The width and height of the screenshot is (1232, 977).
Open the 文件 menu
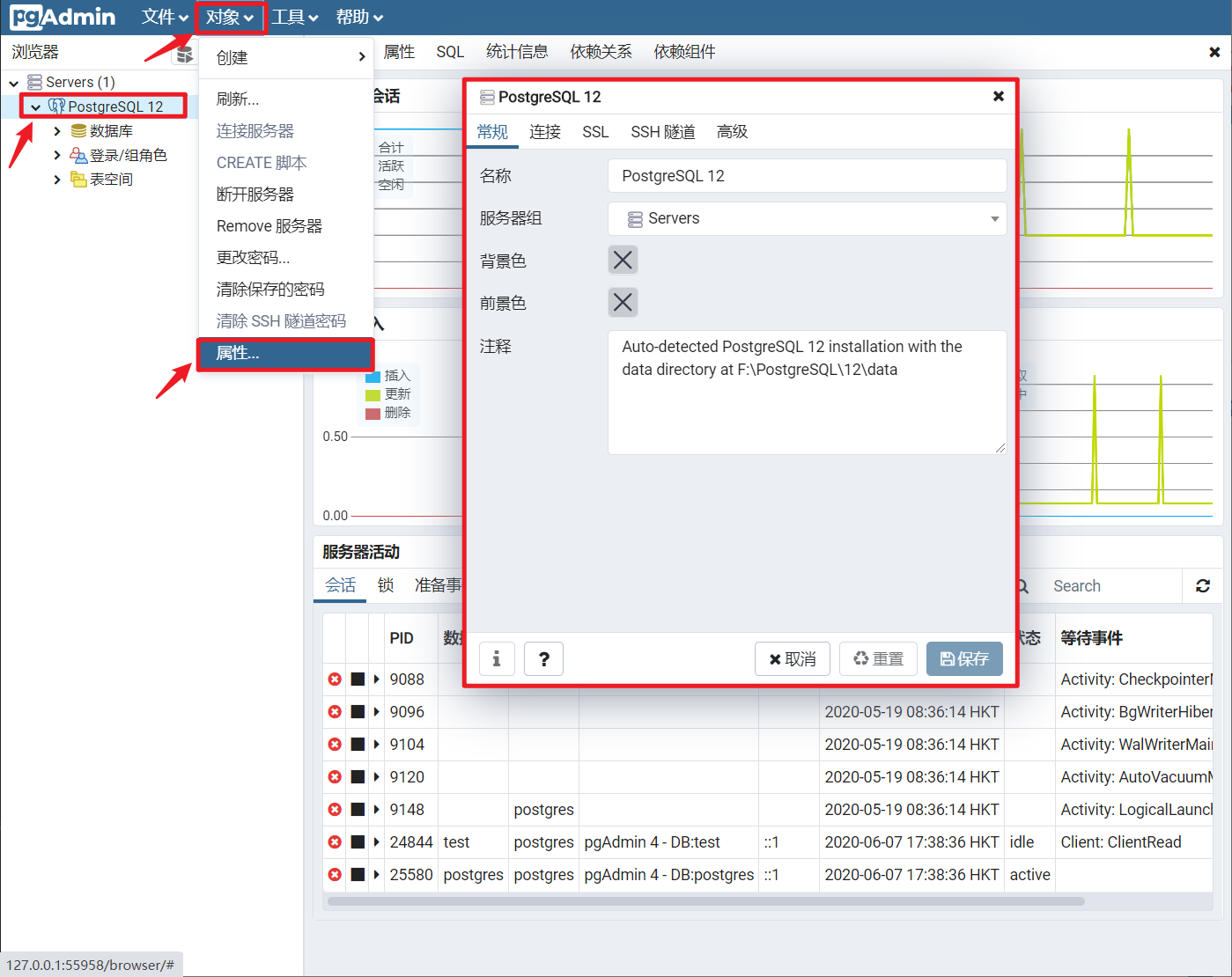(x=165, y=17)
